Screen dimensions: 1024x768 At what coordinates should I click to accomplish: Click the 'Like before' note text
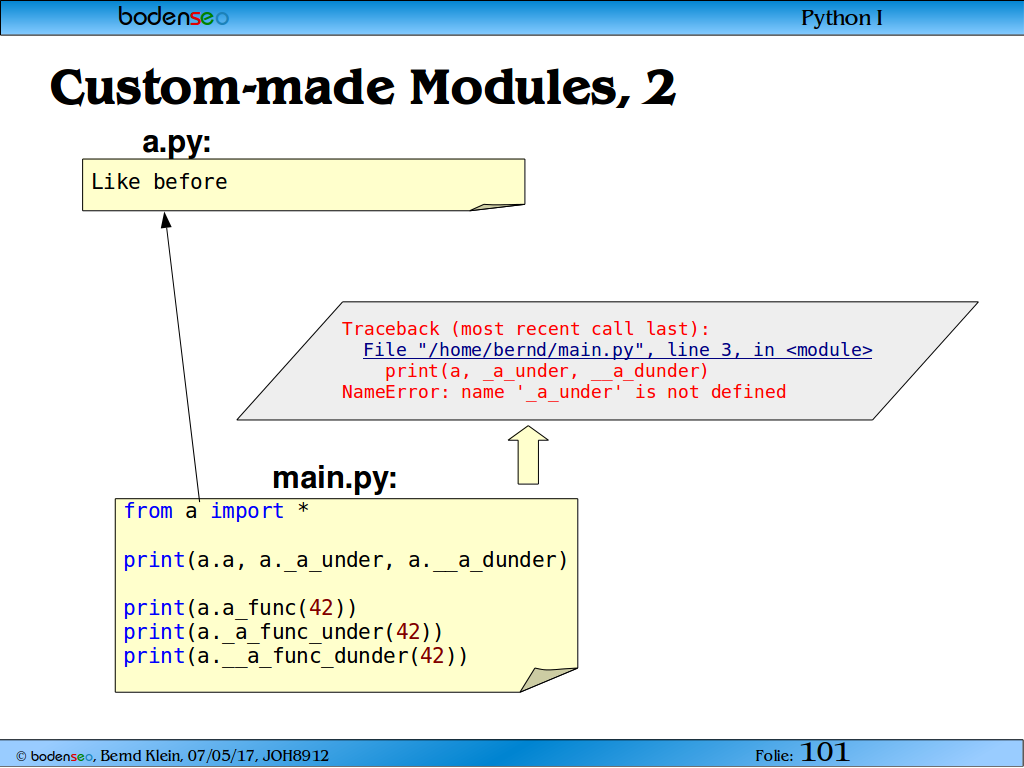(159, 182)
